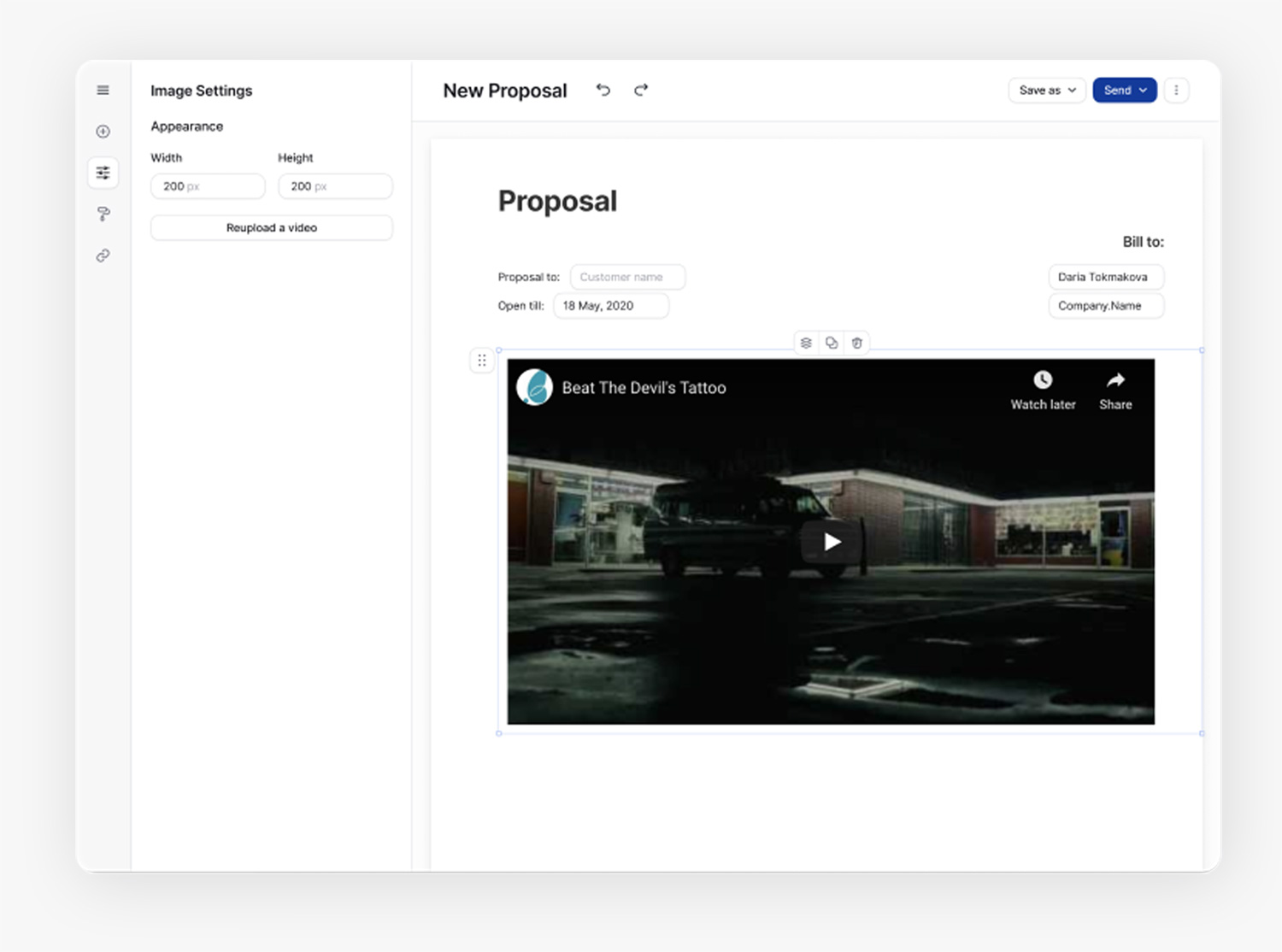Undo the last change
Viewport: 1282px width, 952px height.
click(603, 90)
